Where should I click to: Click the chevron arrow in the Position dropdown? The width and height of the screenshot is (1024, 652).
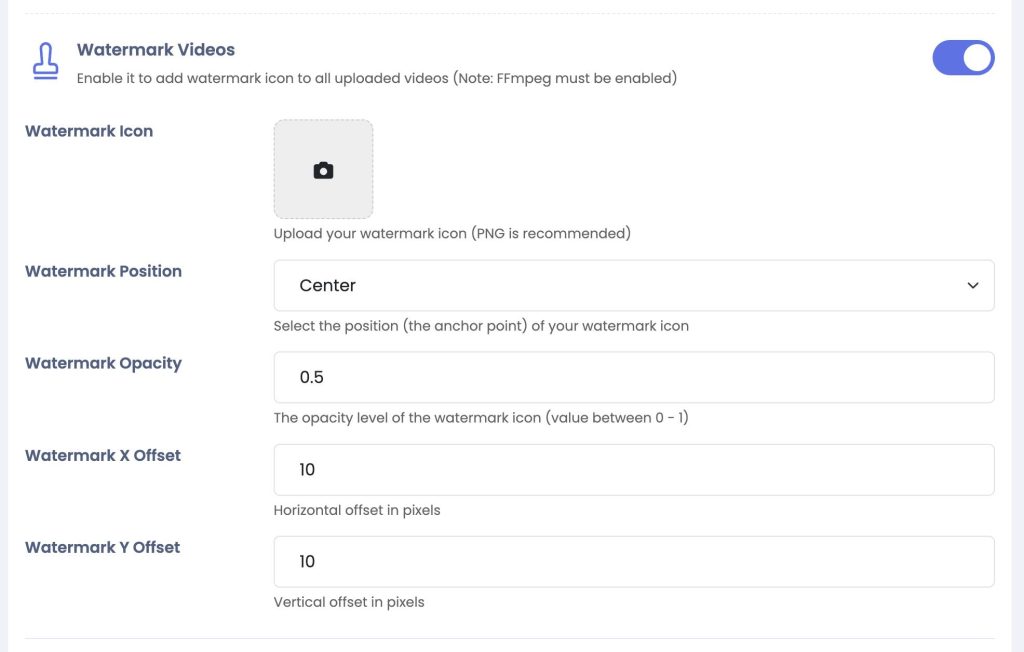pos(972,285)
